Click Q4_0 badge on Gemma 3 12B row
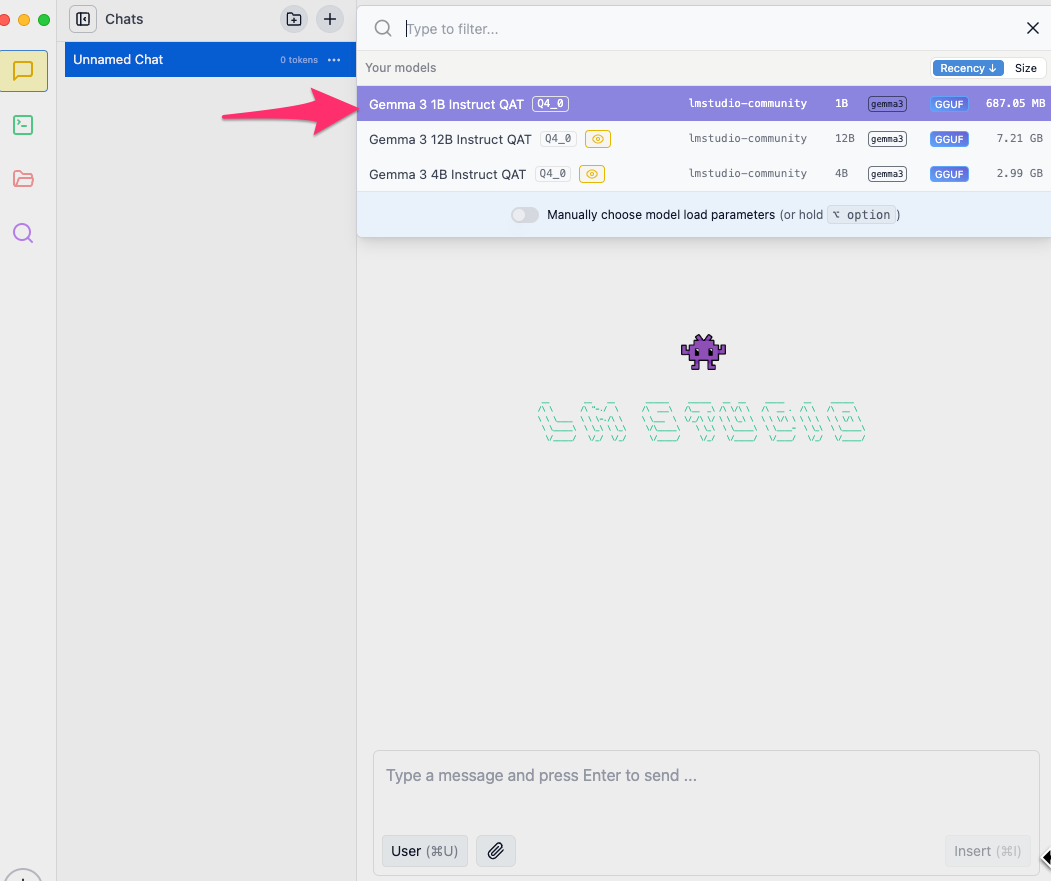 coord(558,139)
